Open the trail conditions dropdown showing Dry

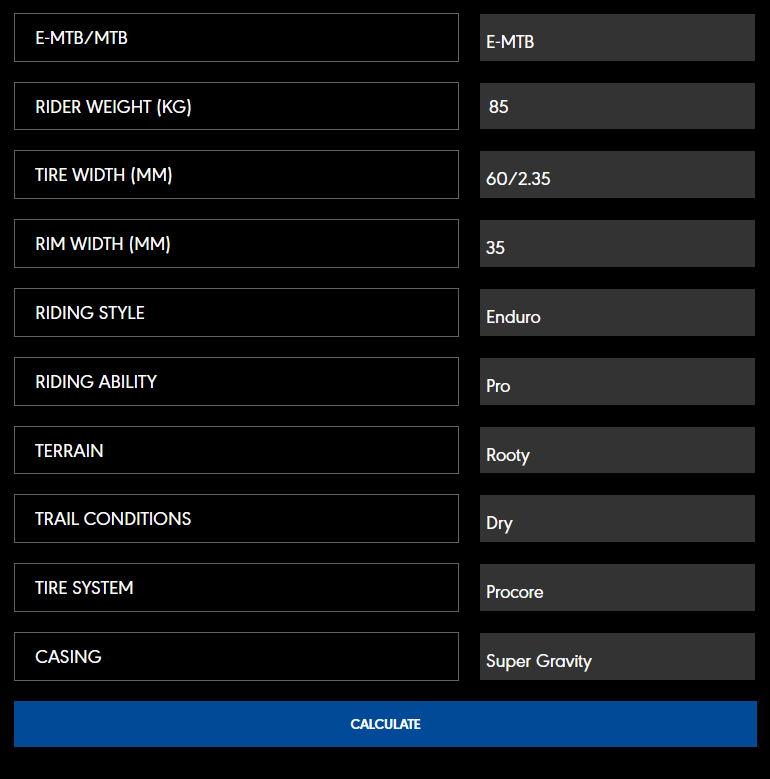(x=617, y=519)
